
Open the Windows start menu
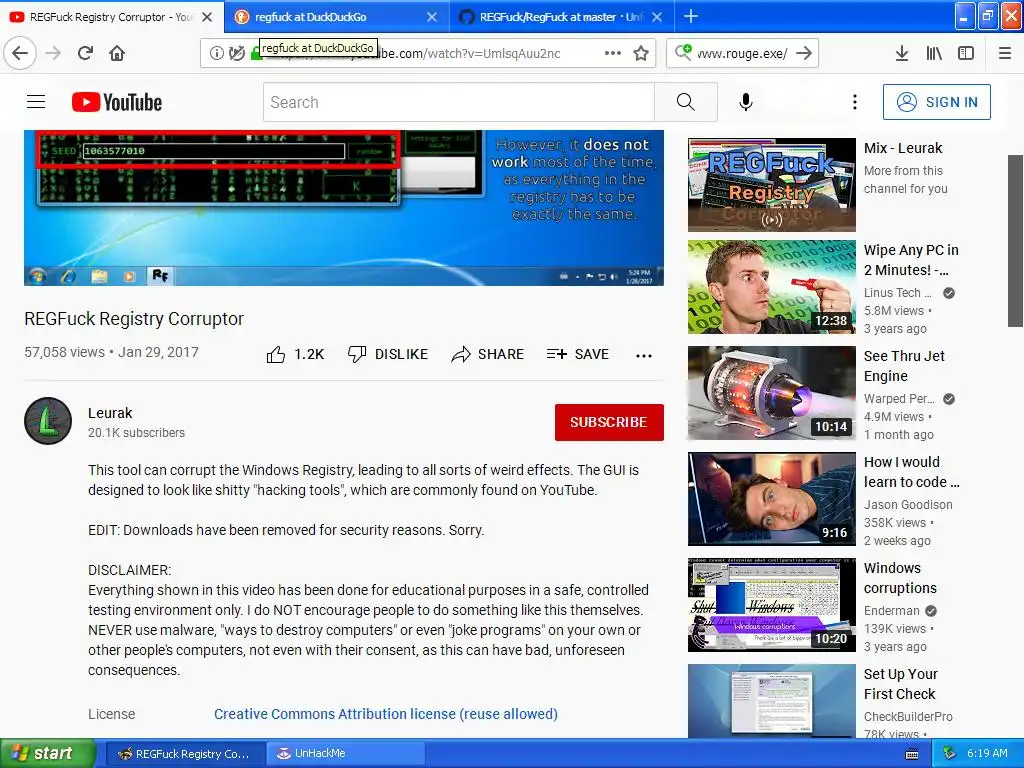click(x=47, y=753)
